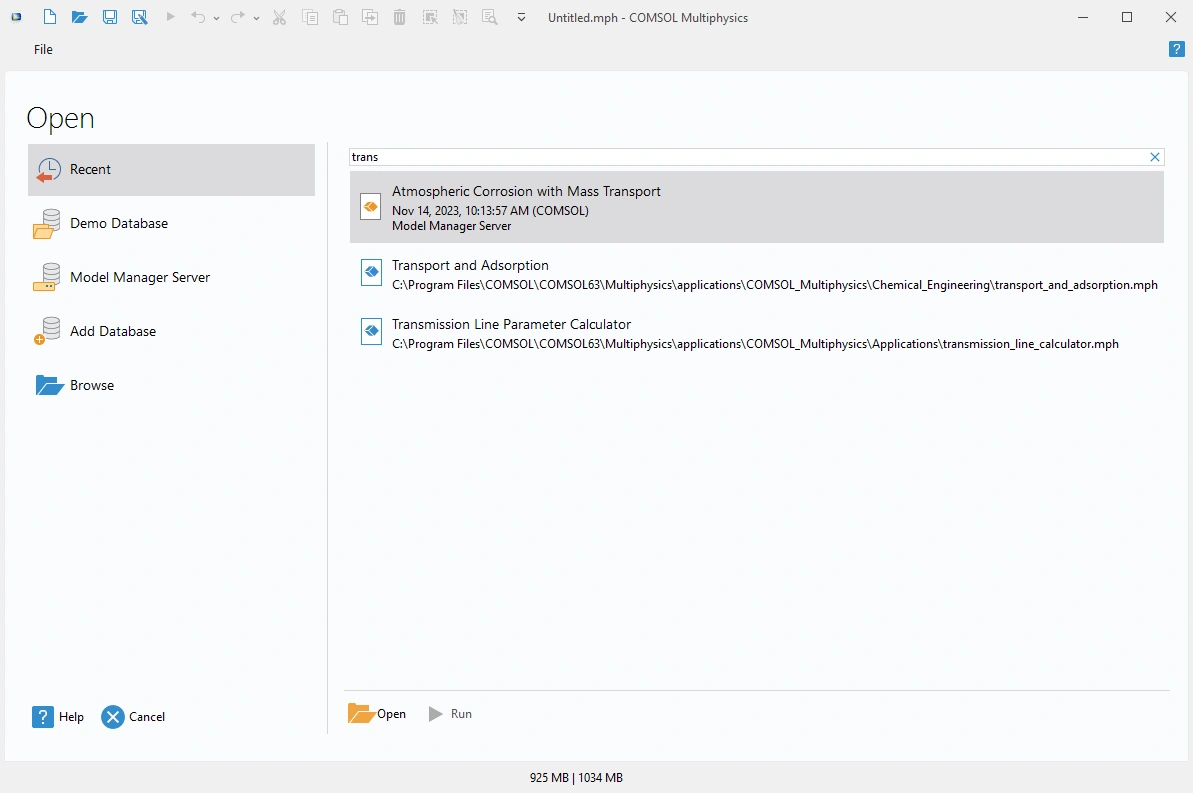Expand the redo history dropdown arrow
The image size is (1193, 793).
pyautogui.click(x=256, y=18)
